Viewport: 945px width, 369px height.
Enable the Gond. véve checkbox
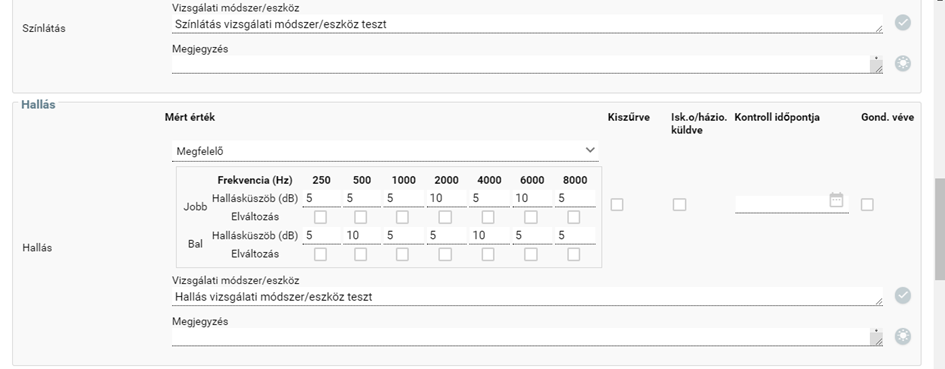tap(867, 205)
